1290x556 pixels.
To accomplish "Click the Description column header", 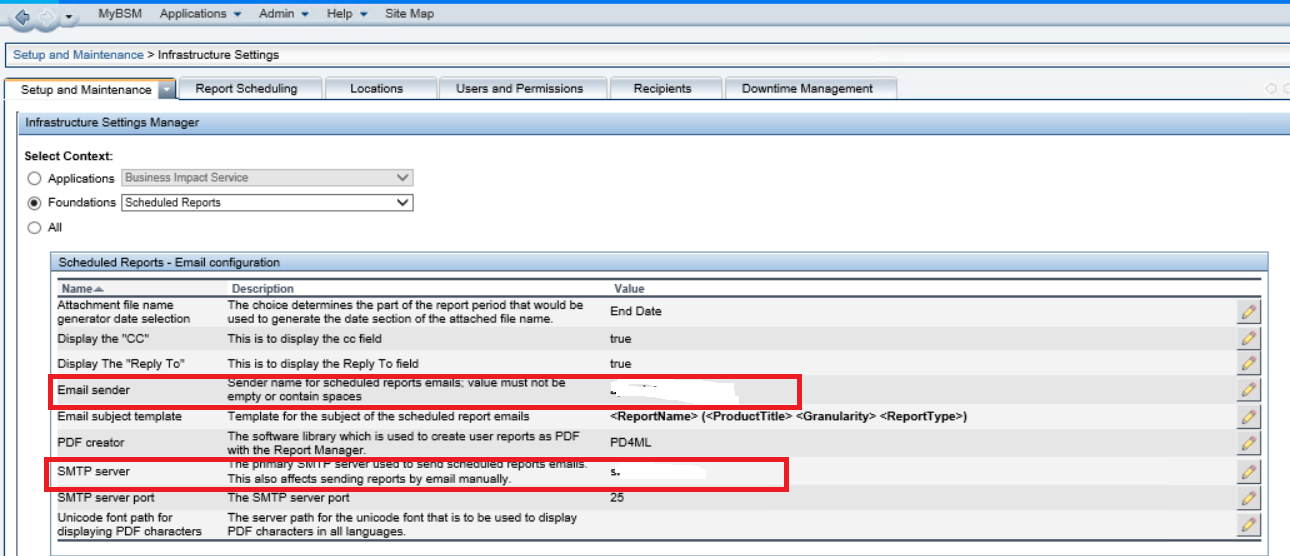I will tap(262, 288).
